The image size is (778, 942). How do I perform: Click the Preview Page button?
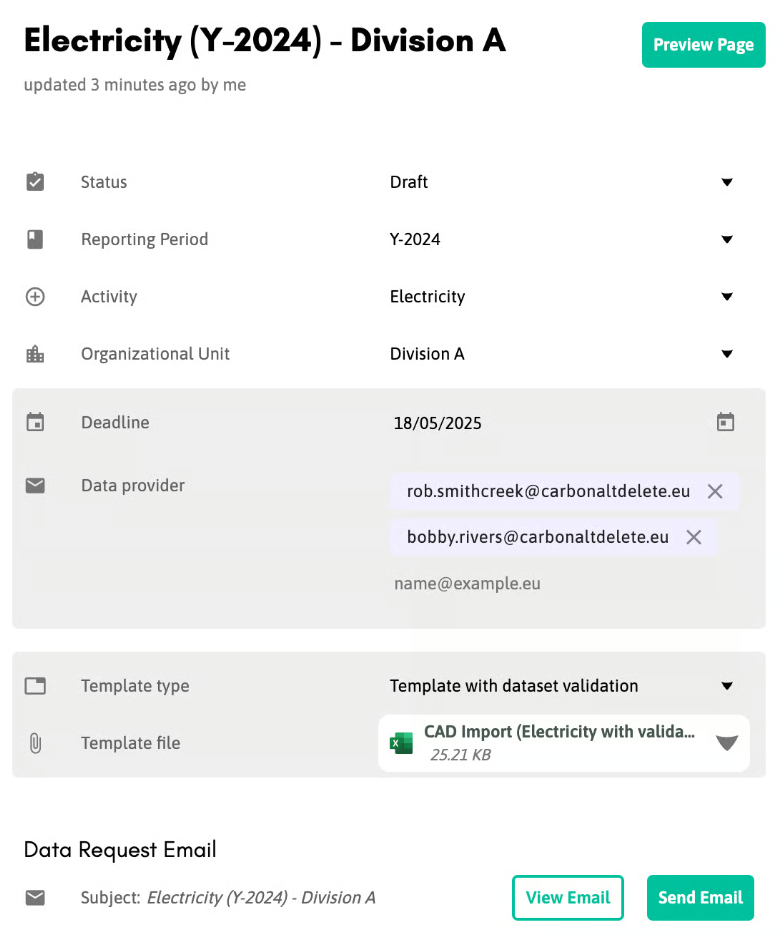pos(704,45)
